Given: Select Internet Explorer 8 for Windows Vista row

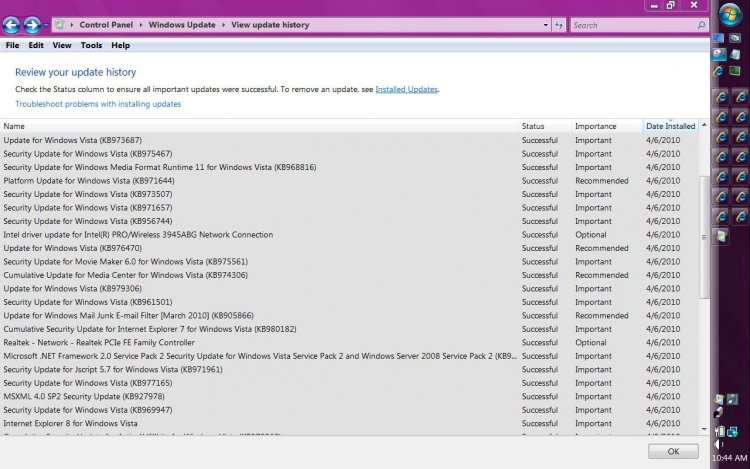Looking at the screenshot, I should click(x=349, y=424).
